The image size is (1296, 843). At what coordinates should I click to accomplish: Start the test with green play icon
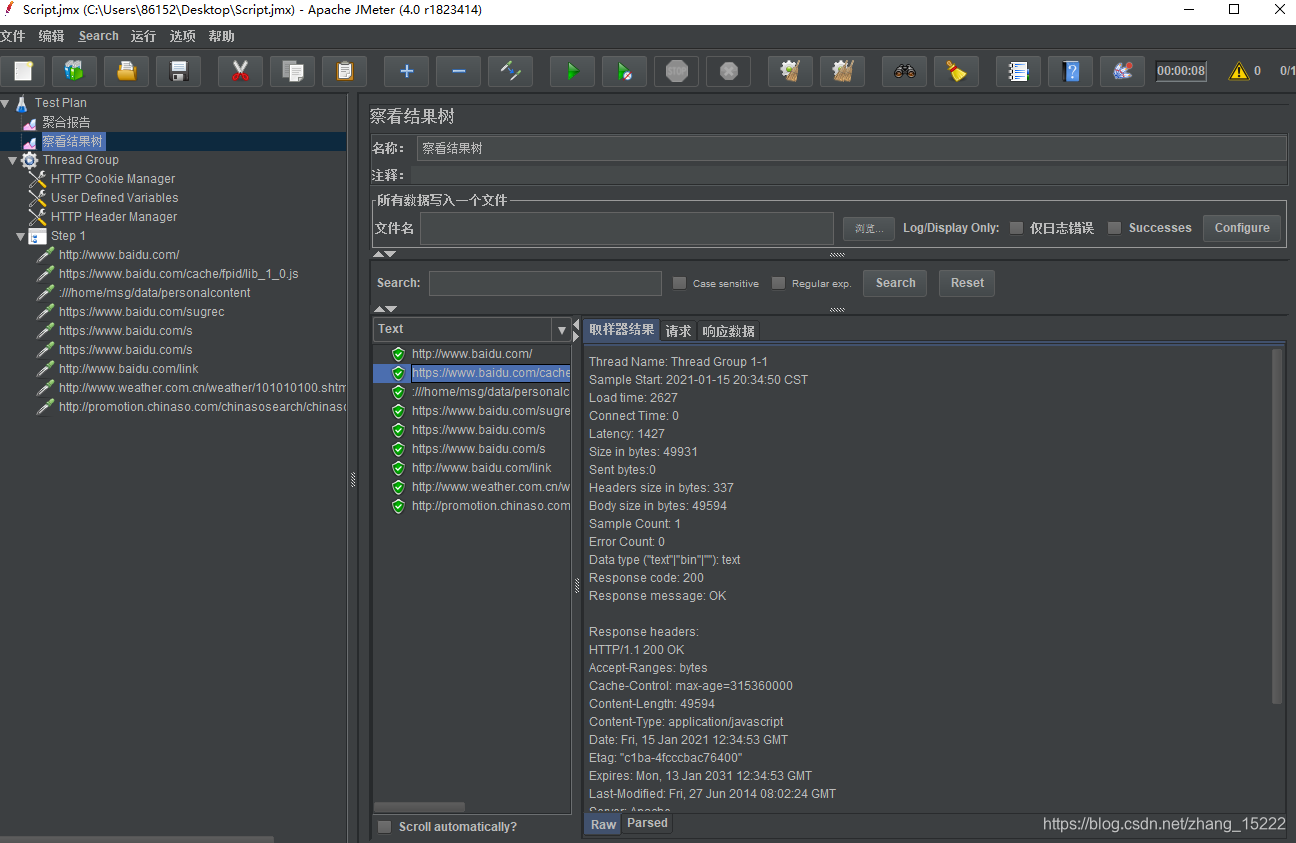(572, 71)
